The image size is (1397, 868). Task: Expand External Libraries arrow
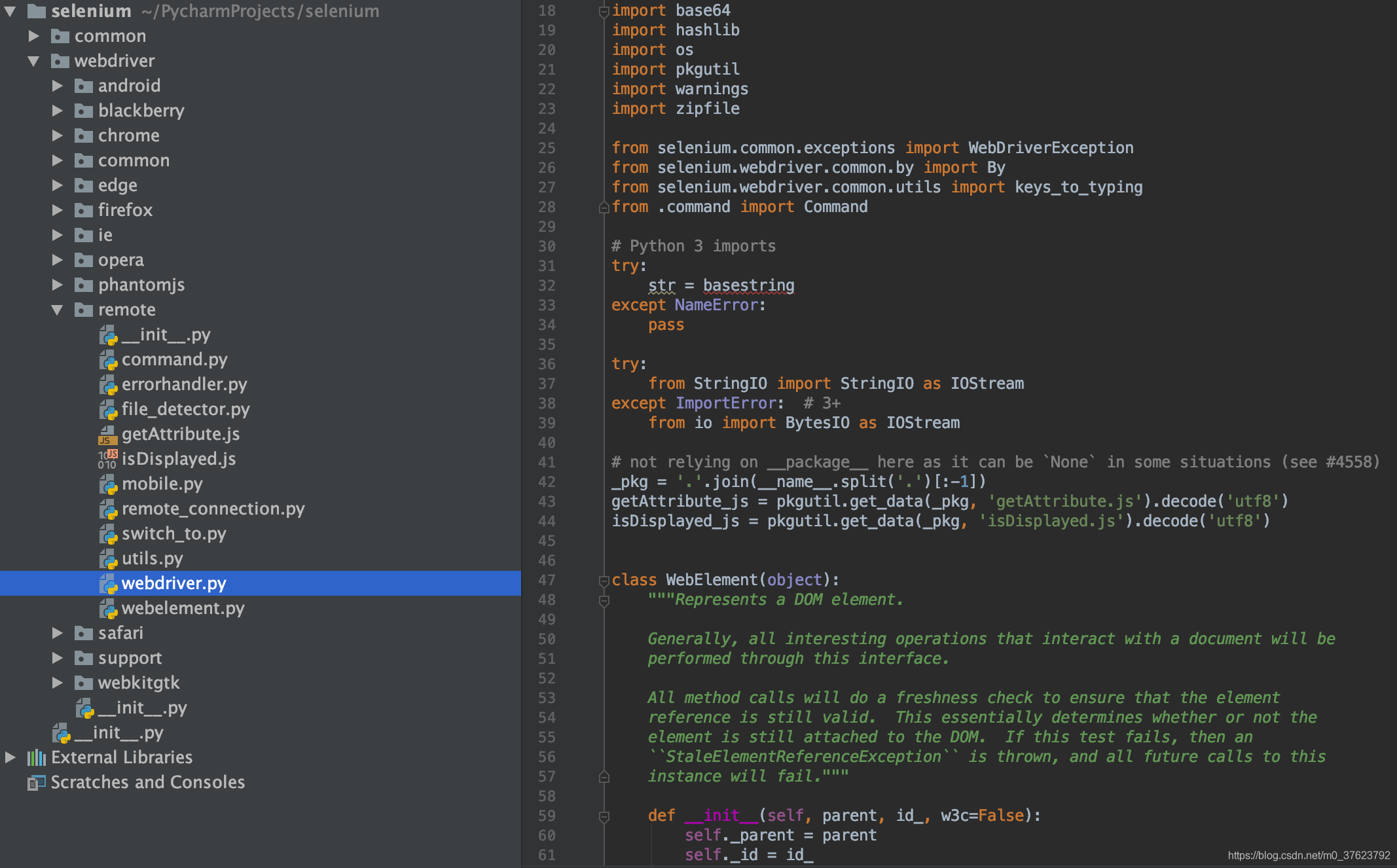tap(10, 757)
